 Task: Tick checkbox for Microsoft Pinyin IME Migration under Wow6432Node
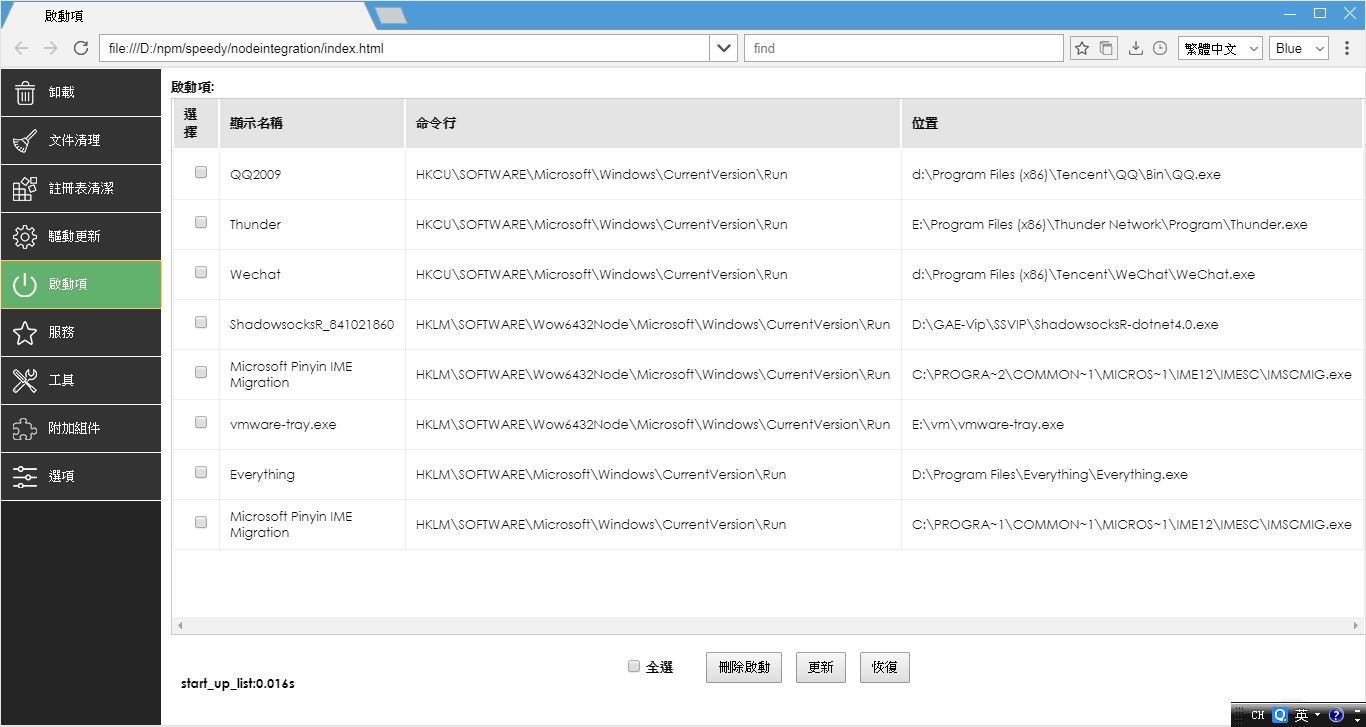click(201, 372)
